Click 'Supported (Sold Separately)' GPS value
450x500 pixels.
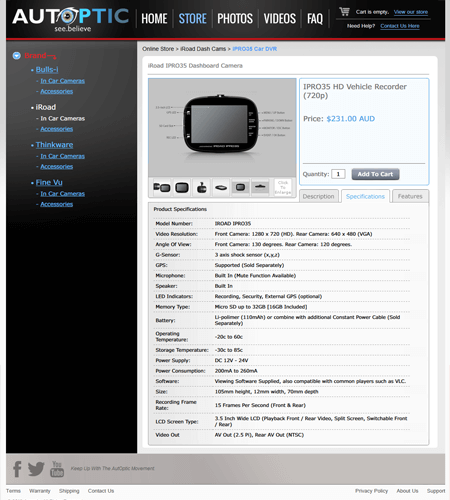click(249, 265)
